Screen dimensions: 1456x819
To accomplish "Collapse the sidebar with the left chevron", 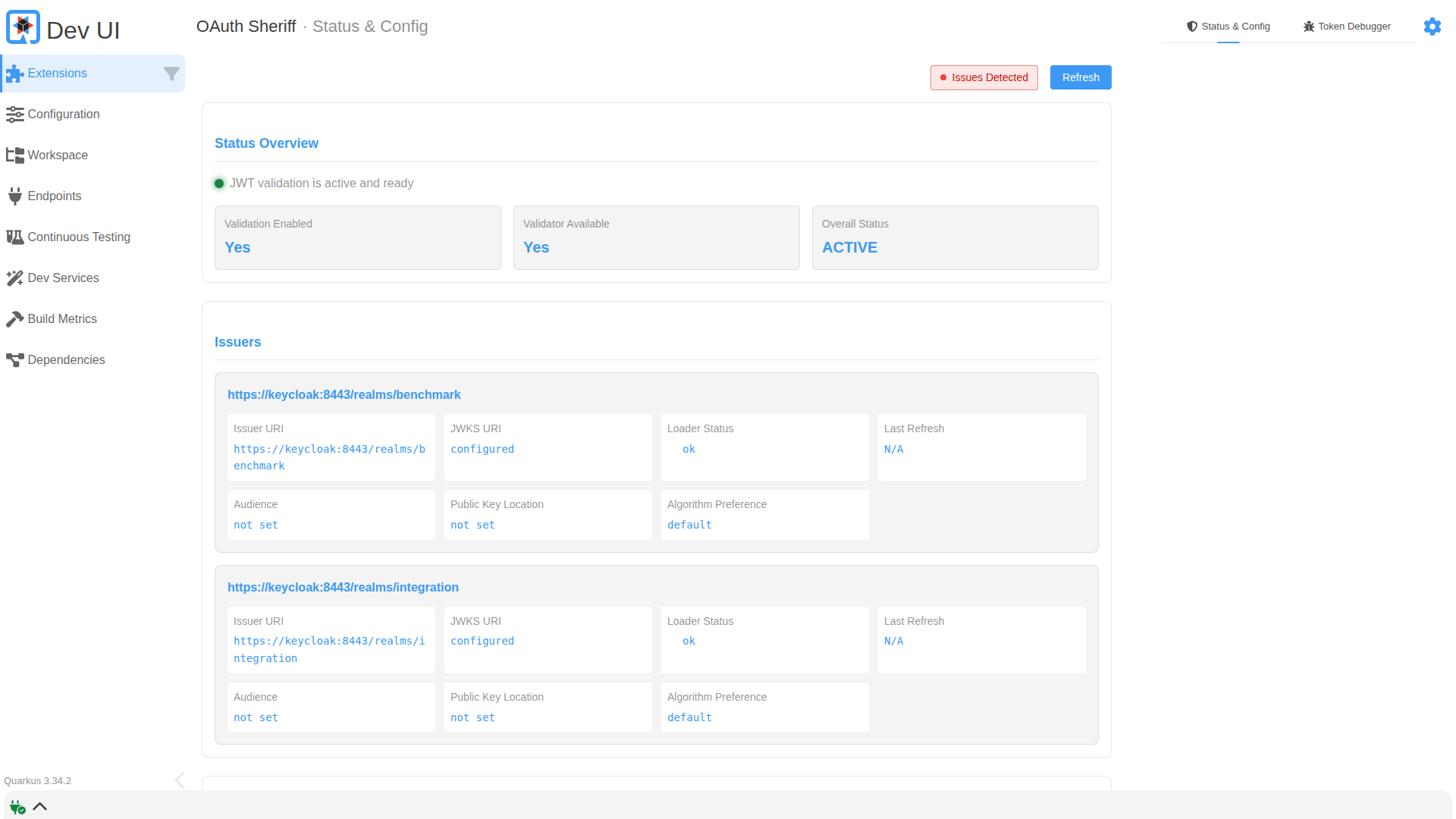I will click(180, 780).
